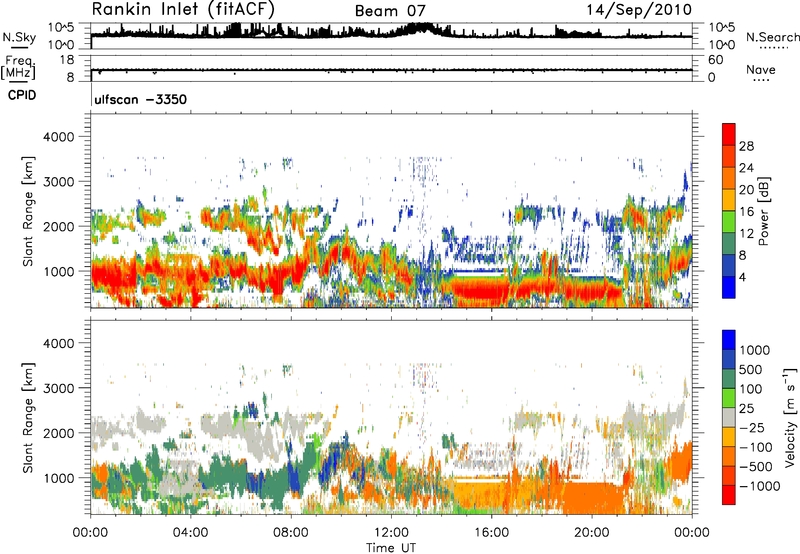The image size is (800, 554).
Task: Click the '20:00' time tick label
Action: pos(592,533)
